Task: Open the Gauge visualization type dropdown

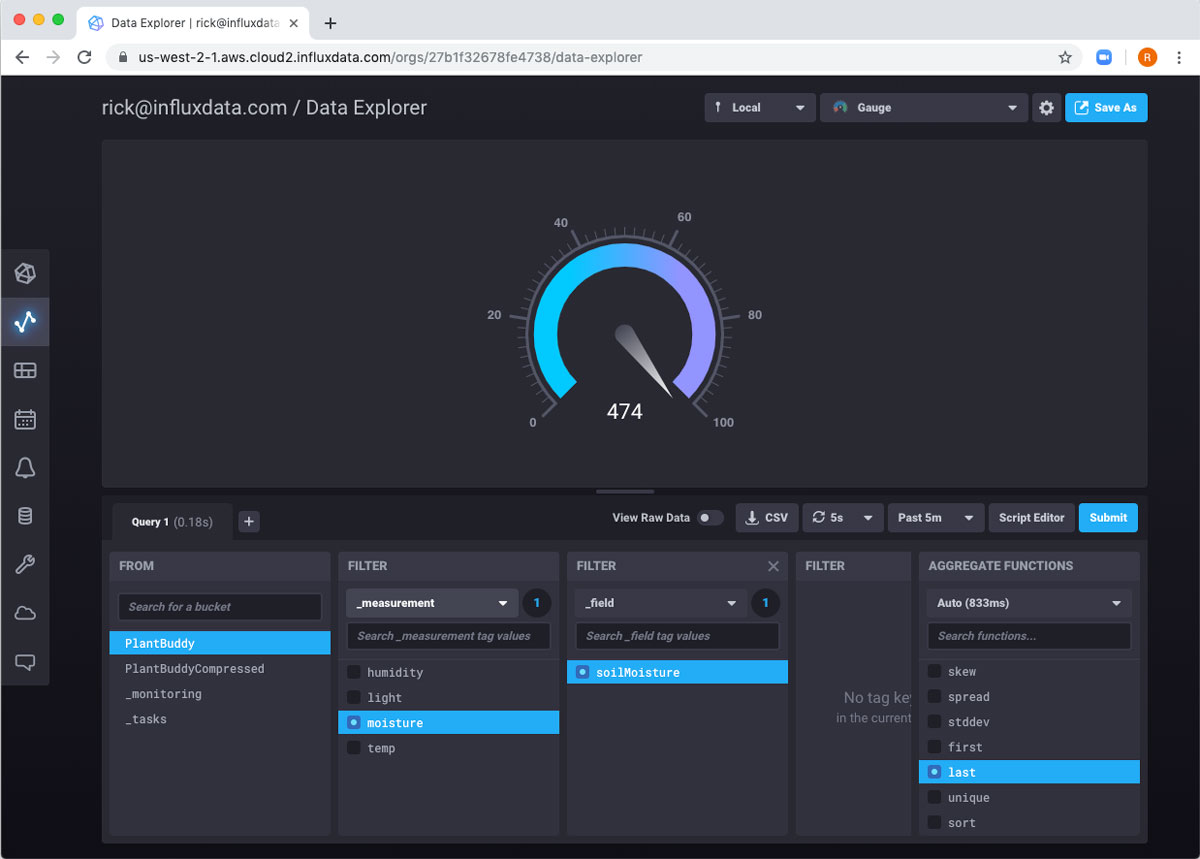Action: coord(924,108)
